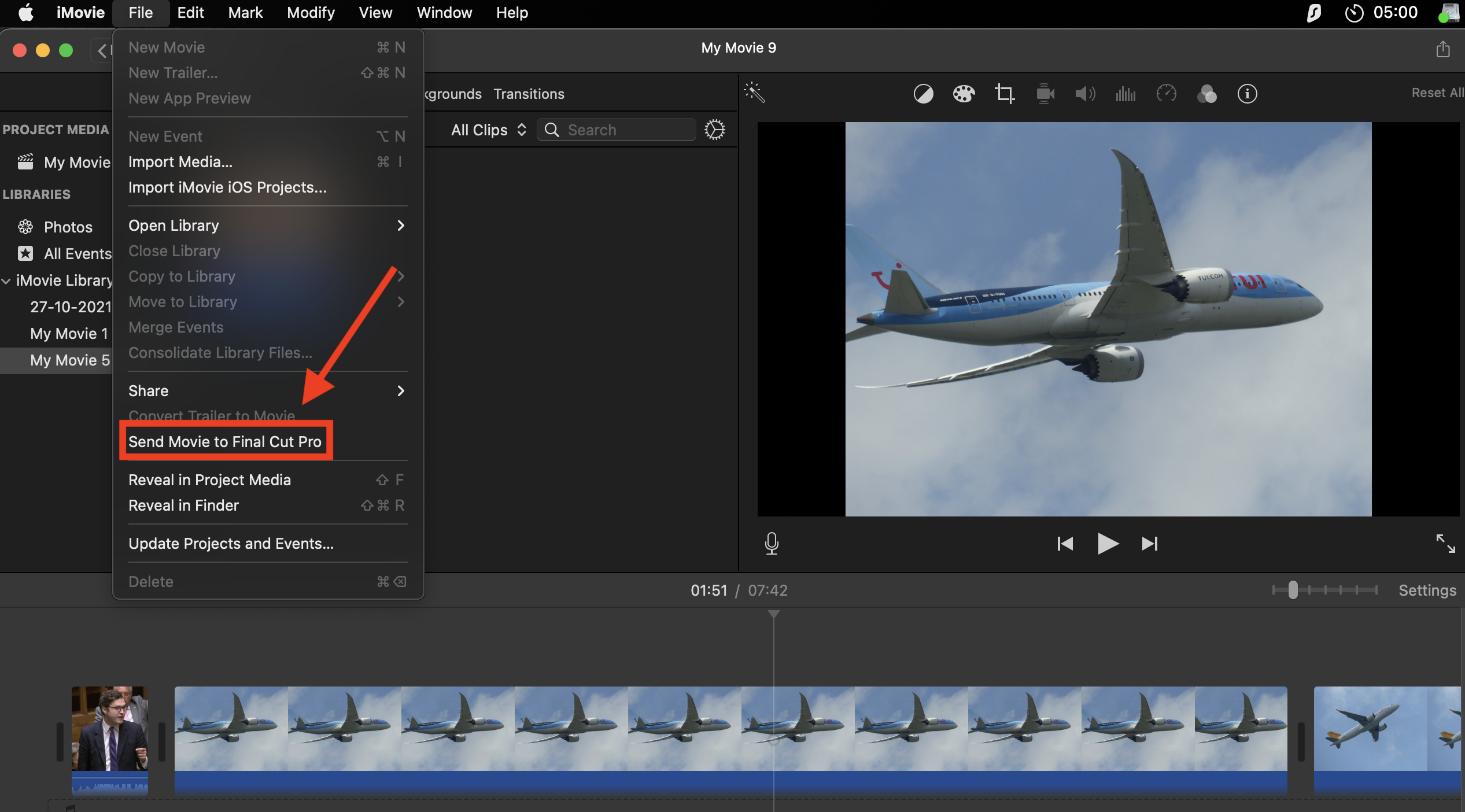Open the Volume adjustment control
The width and height of the screenshot is (1465, 812).
[1085, 94]
